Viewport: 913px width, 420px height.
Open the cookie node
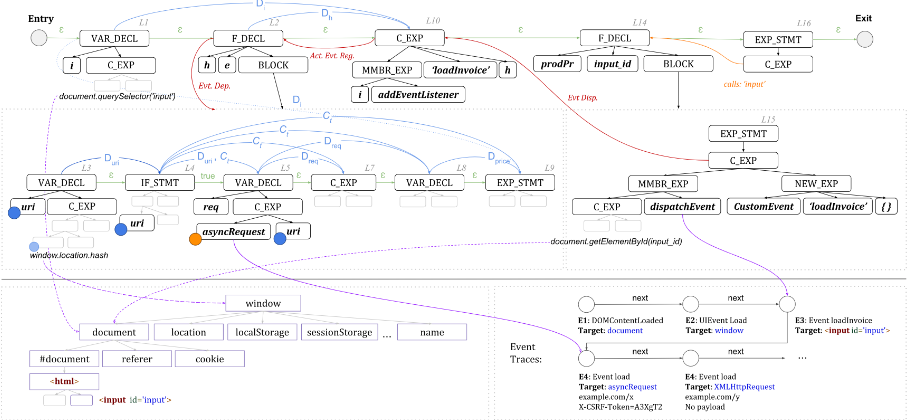click(x=209, y=357)
